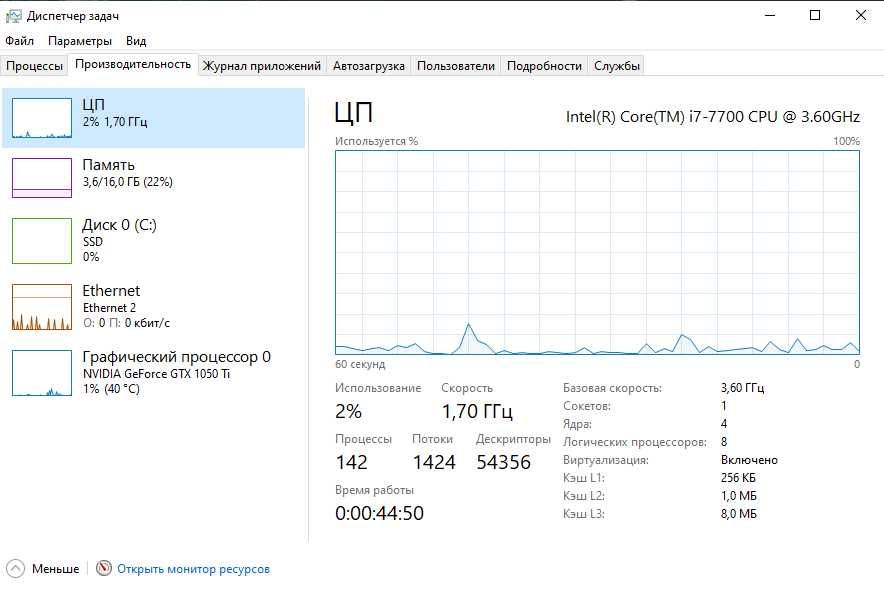The width and height of the screenshot is (884, 593).
Task: Click the Время работы label
Action: tap(374, 490)
